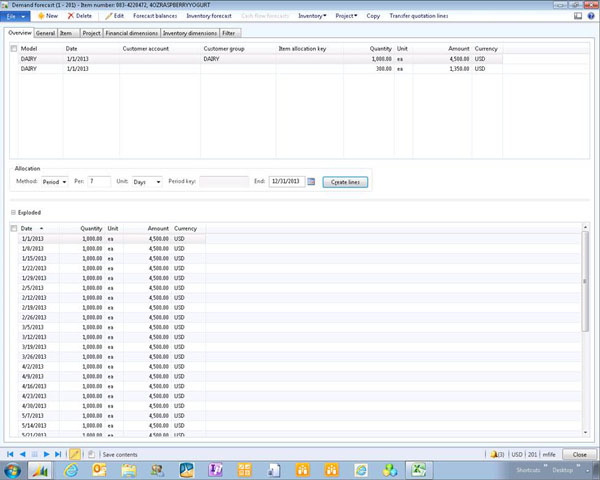
Task: Open the File menu dropdown
Action: pos(15,16)
